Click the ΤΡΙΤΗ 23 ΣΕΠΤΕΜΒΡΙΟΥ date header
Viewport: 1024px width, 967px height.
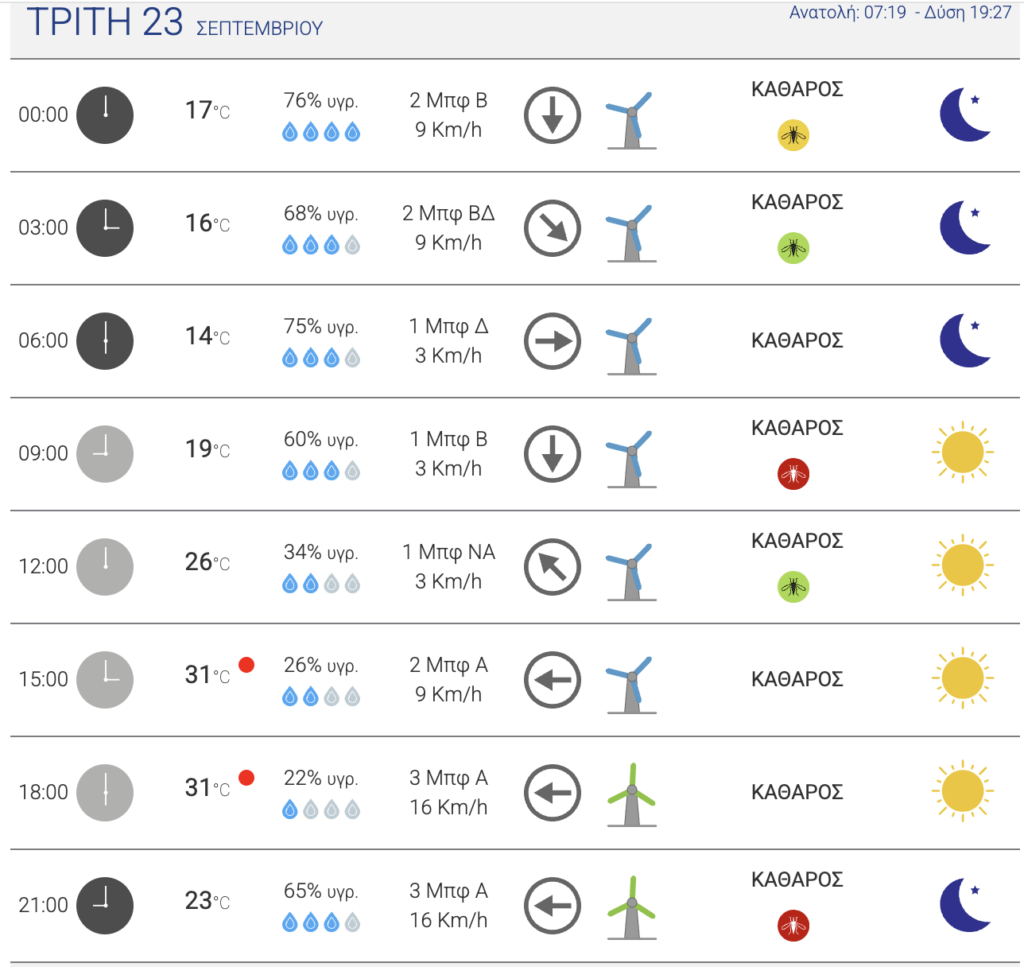click(x=175, y=22)
